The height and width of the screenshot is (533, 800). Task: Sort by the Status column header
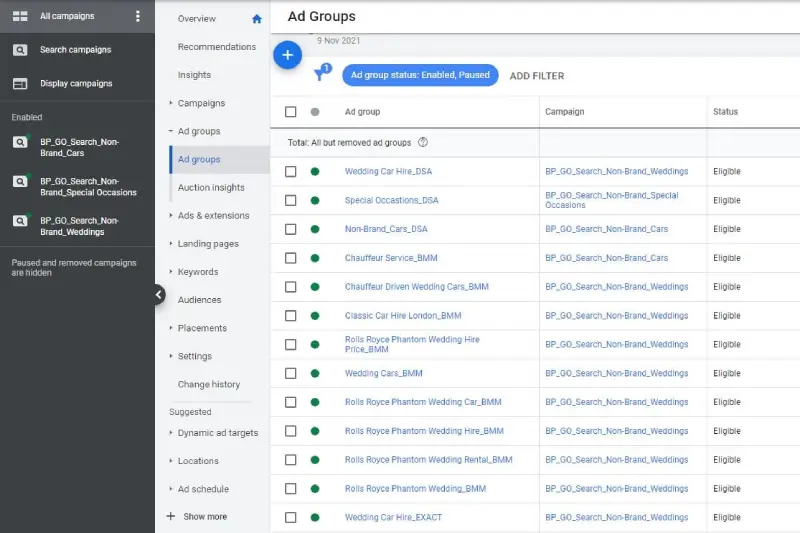coord(725,112)
